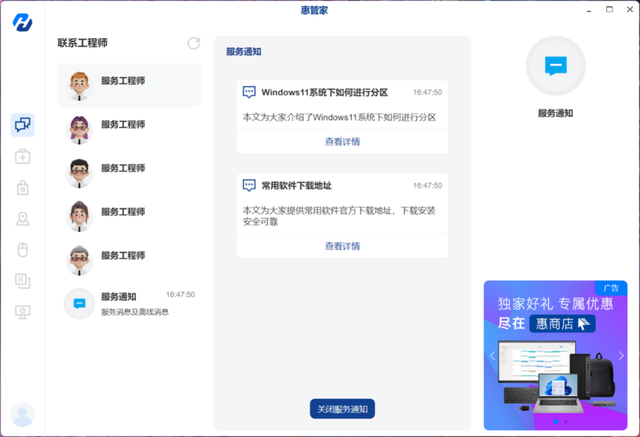Click the 服务通知 panel heading
Screen dimensions: 640x437
[x=244, y=52]
